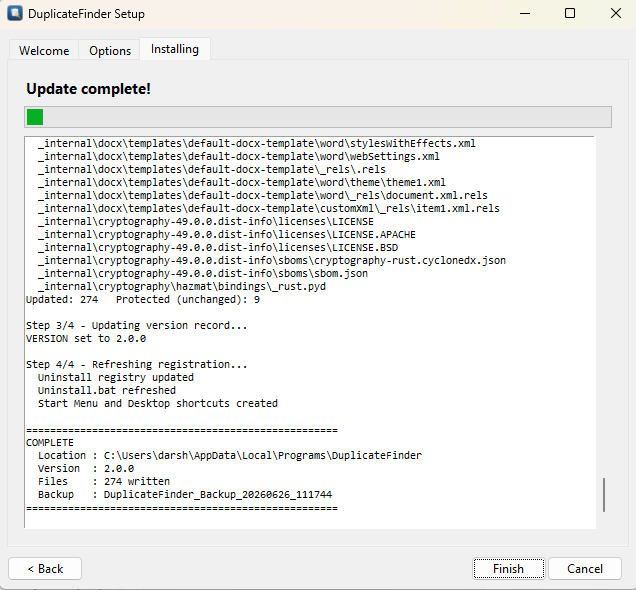Viewport: 636px width, 590px height.
Task: Click the Finish button
Action: (x=508, y=569)
